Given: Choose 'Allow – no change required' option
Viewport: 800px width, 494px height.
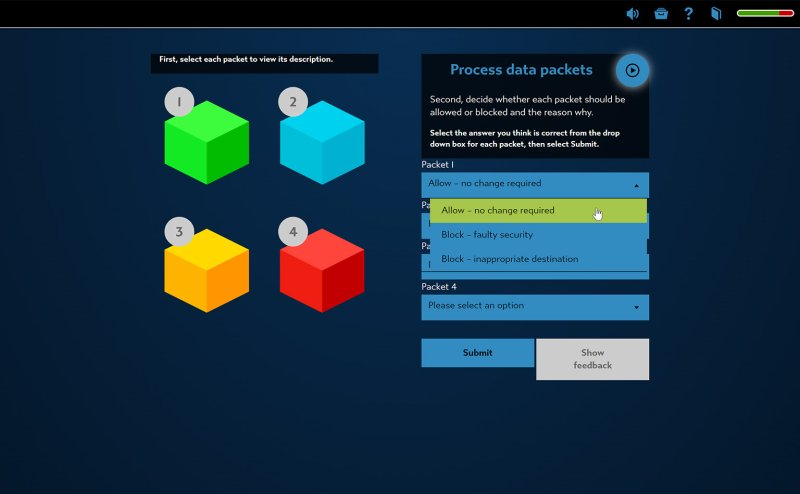Looking at the screenshot, I should 538,211.
